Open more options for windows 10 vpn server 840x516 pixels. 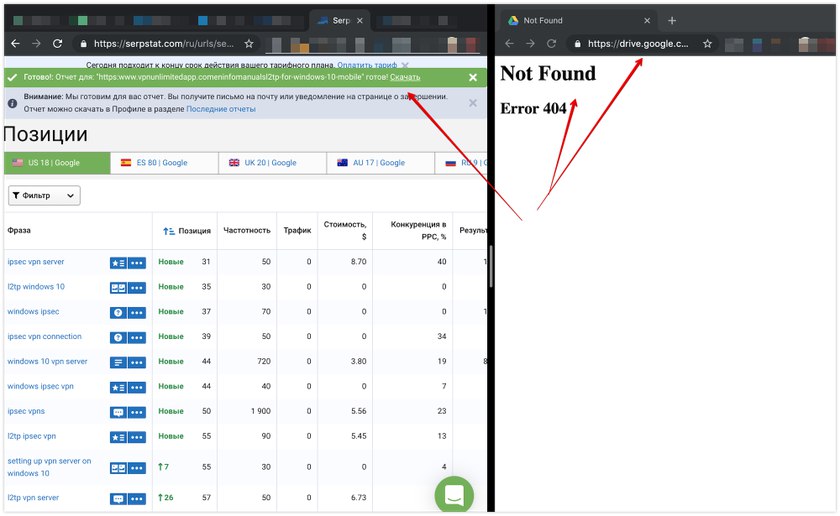pos(137,363)
